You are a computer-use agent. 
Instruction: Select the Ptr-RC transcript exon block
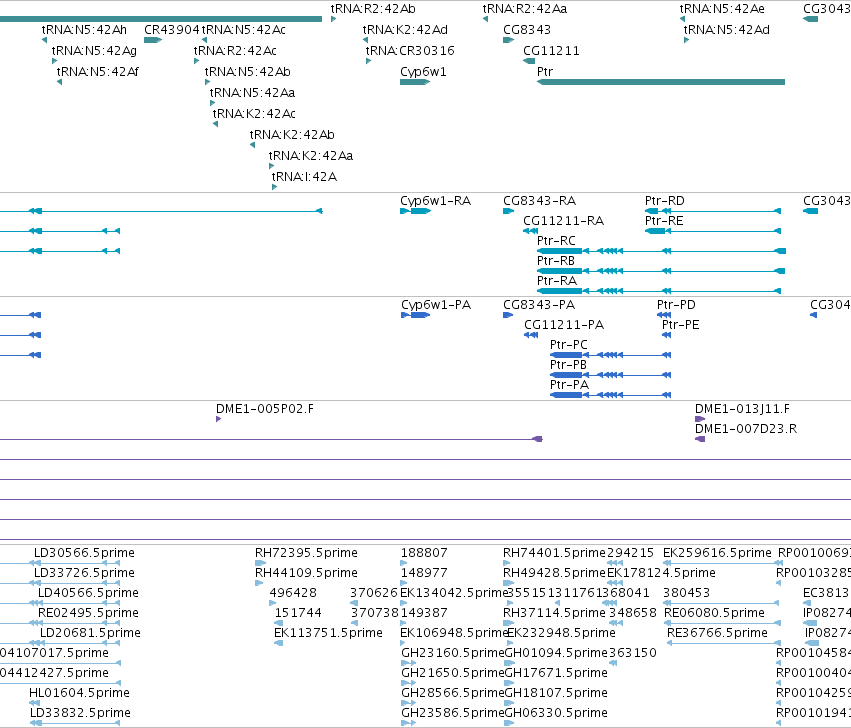[x=560, y=251]
